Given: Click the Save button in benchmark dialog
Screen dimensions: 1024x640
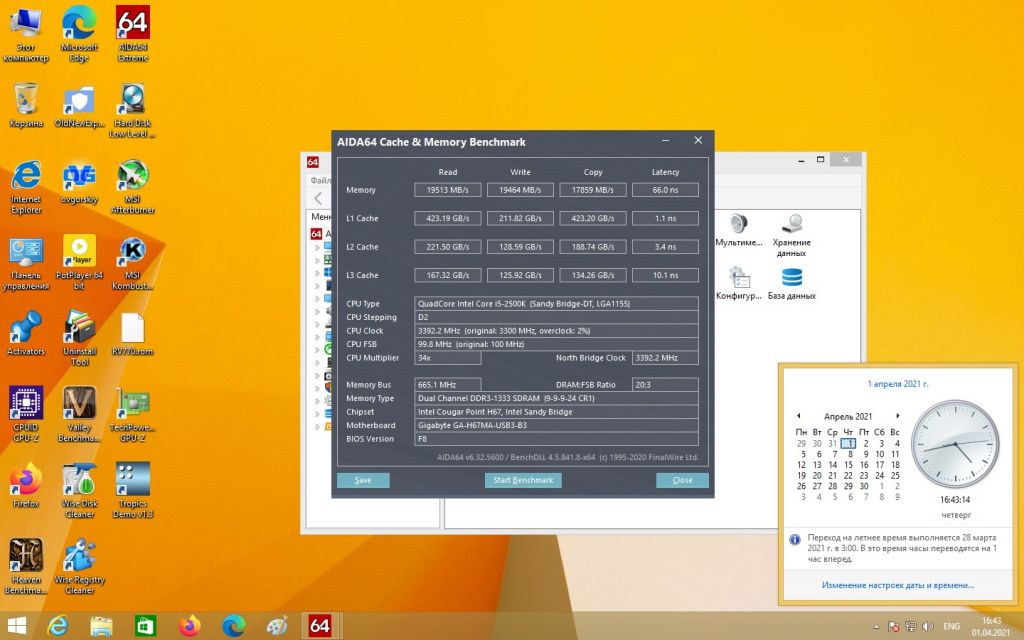Looking at the screenshot, I should pyautogui.click(x=363, y=480).
